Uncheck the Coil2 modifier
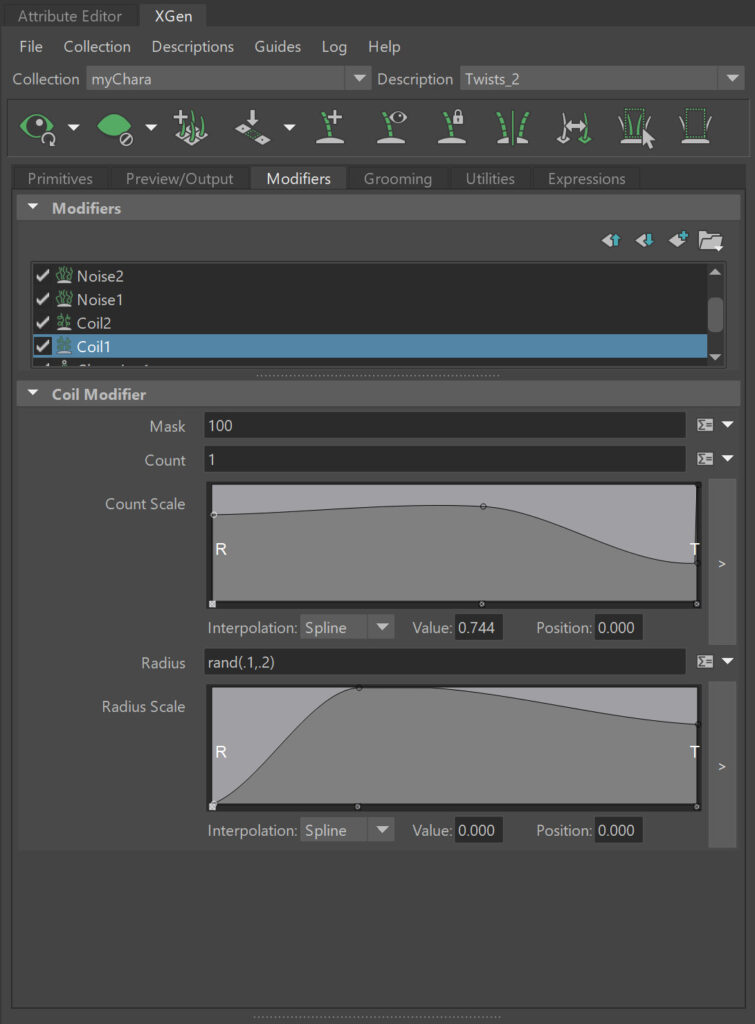The height and width of the screenshot is (1024, 755). point(42,323)
